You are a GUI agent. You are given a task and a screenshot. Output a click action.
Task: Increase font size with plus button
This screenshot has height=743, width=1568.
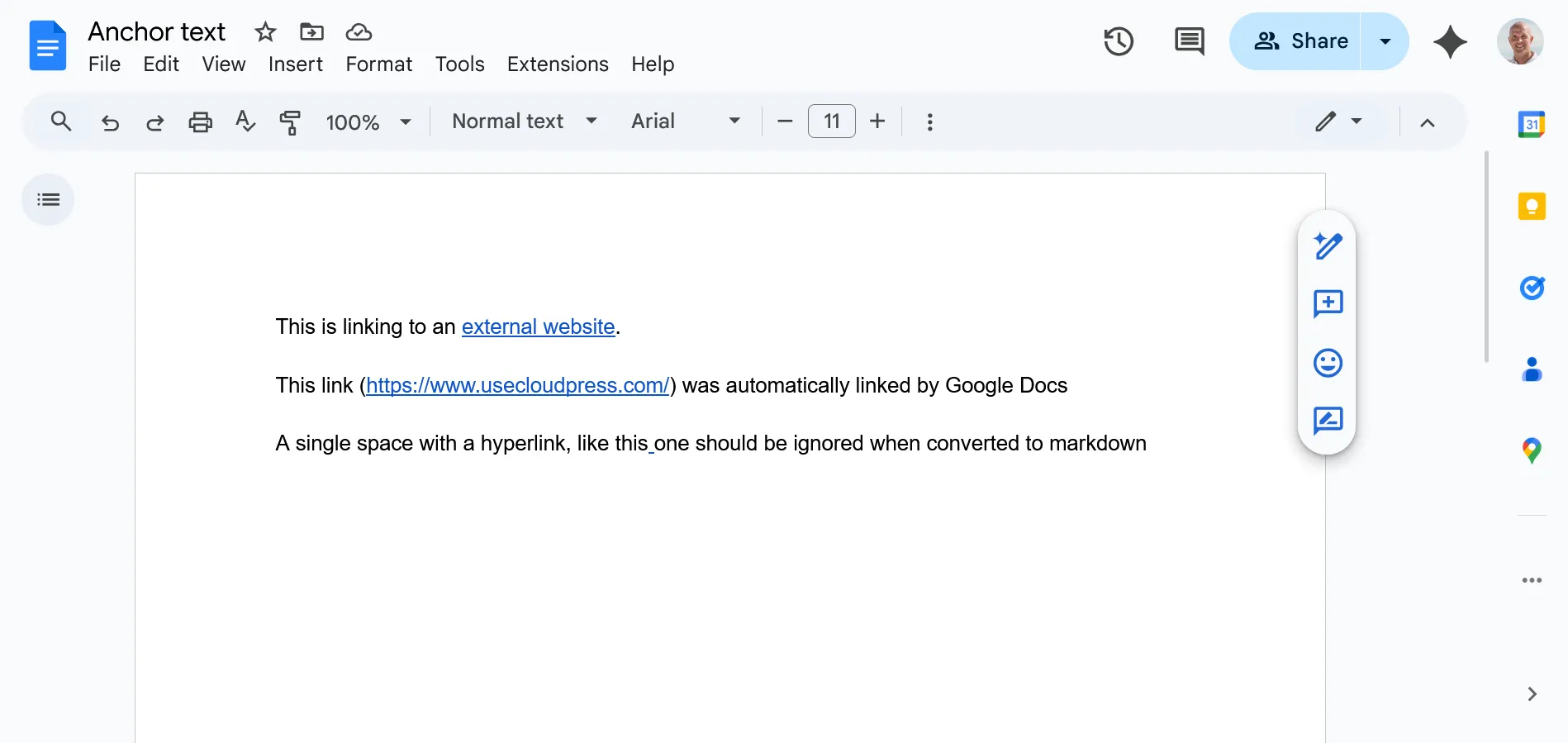click(877, 121)
